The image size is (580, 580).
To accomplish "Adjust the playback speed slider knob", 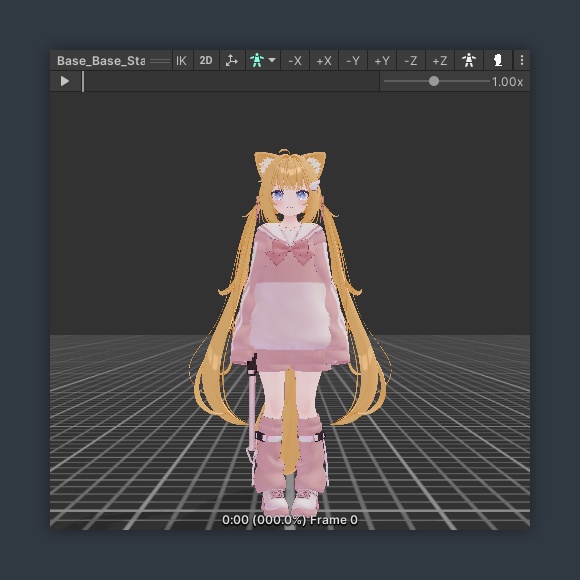I will [x=434, y=81].
